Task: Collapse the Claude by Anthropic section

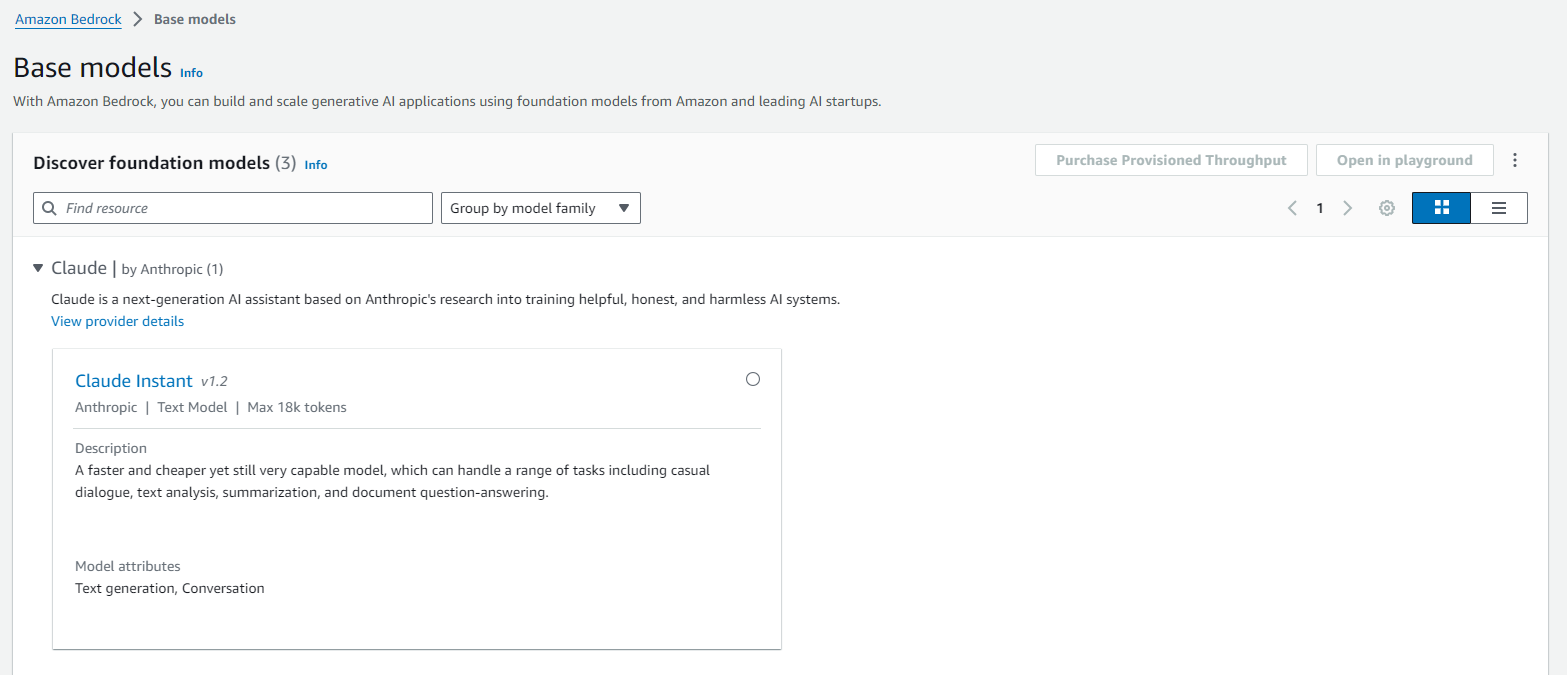Action: click(38, 268)
